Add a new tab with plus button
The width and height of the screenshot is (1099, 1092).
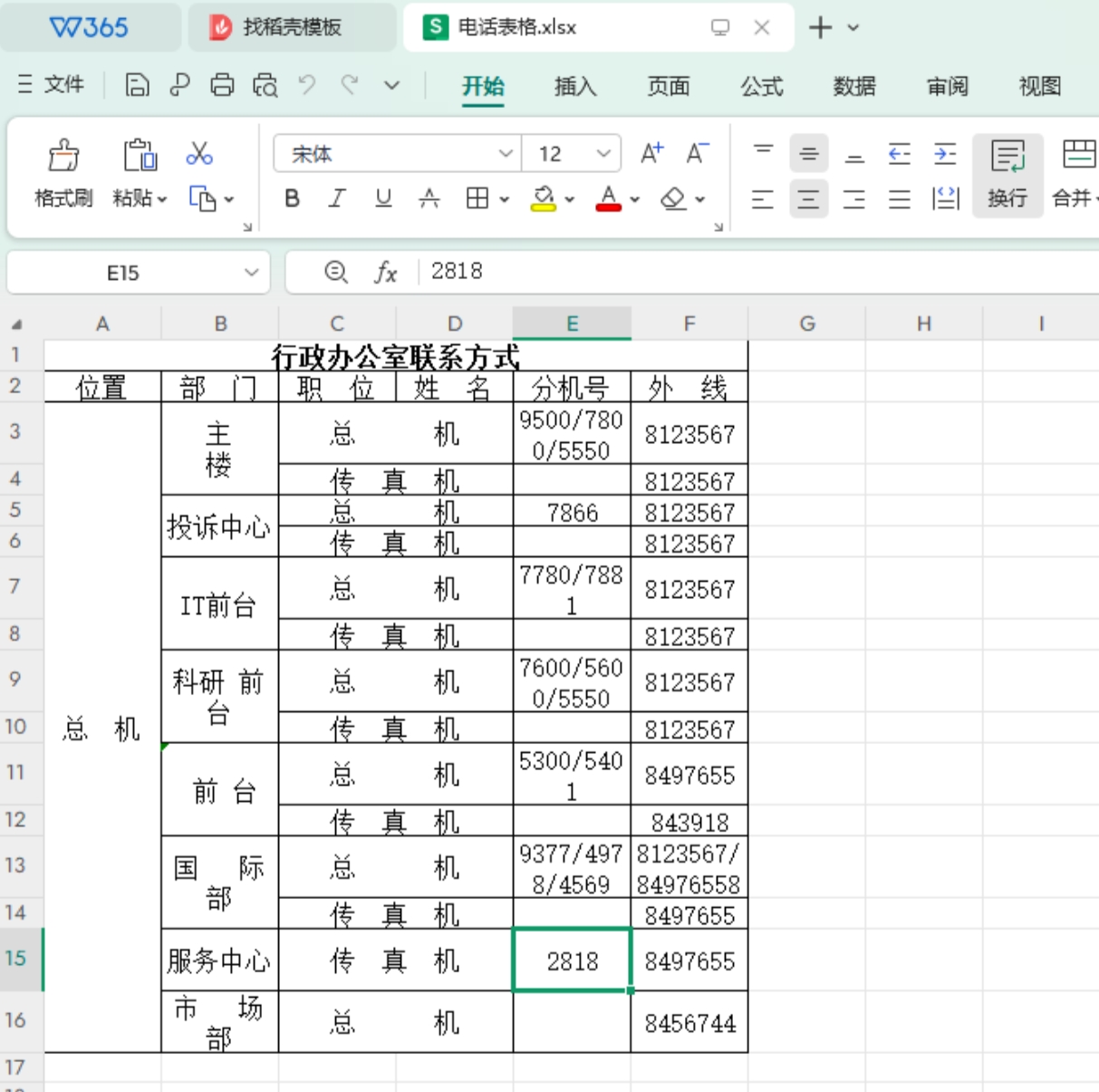coord(820,28)
